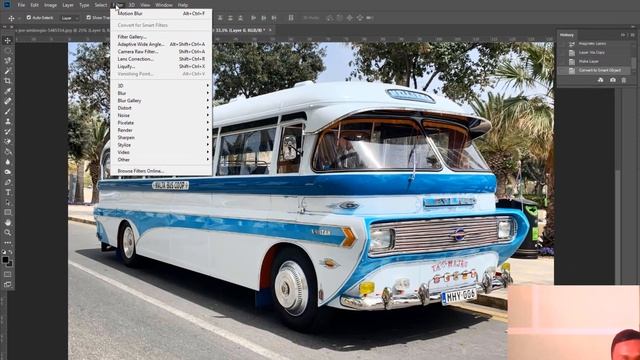Toggle the Auto-Select checkbox
Image resolution: width=640 pixels, height=360 pixels.
[x=29, y=18]
